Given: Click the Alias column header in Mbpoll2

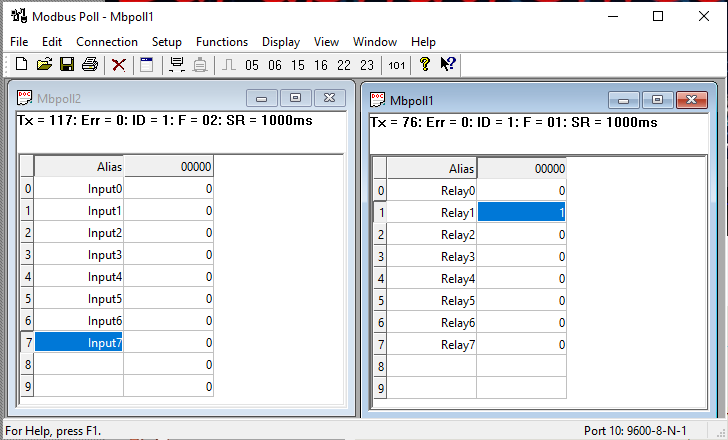Looking at the screenshot, I should point(79,166).
